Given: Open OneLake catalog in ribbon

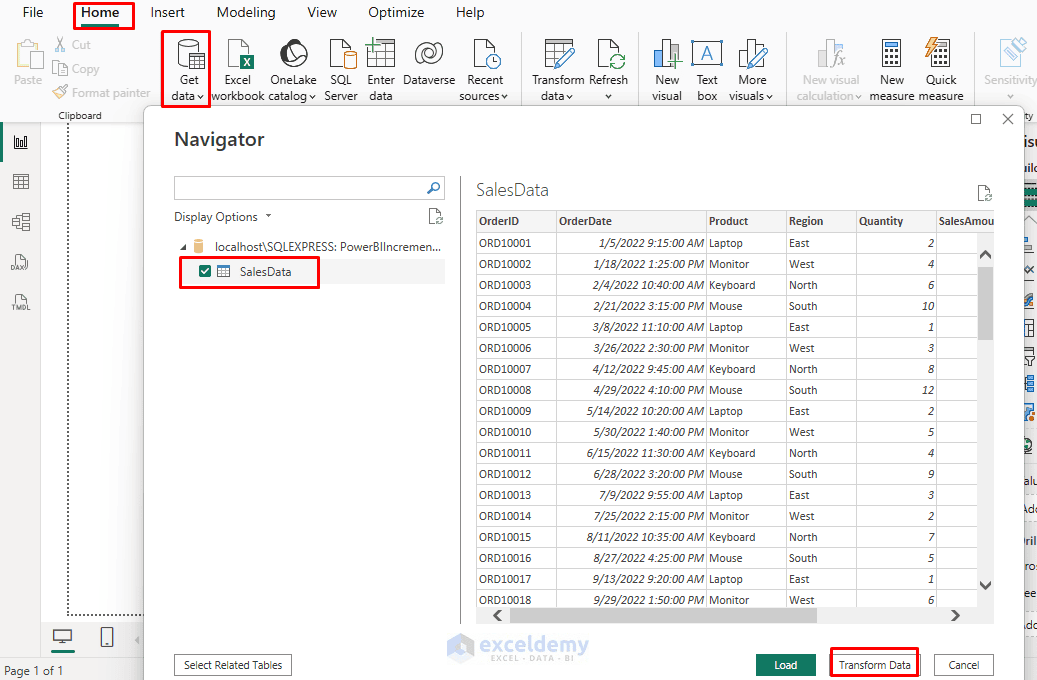Looking at the screenshot, I should (293, 70).
